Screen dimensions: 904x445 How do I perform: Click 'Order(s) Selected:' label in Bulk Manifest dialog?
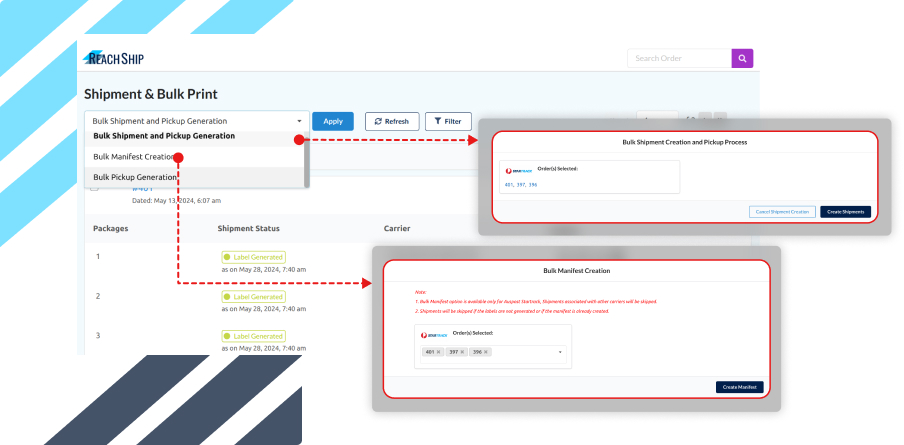tap(473, 333)
